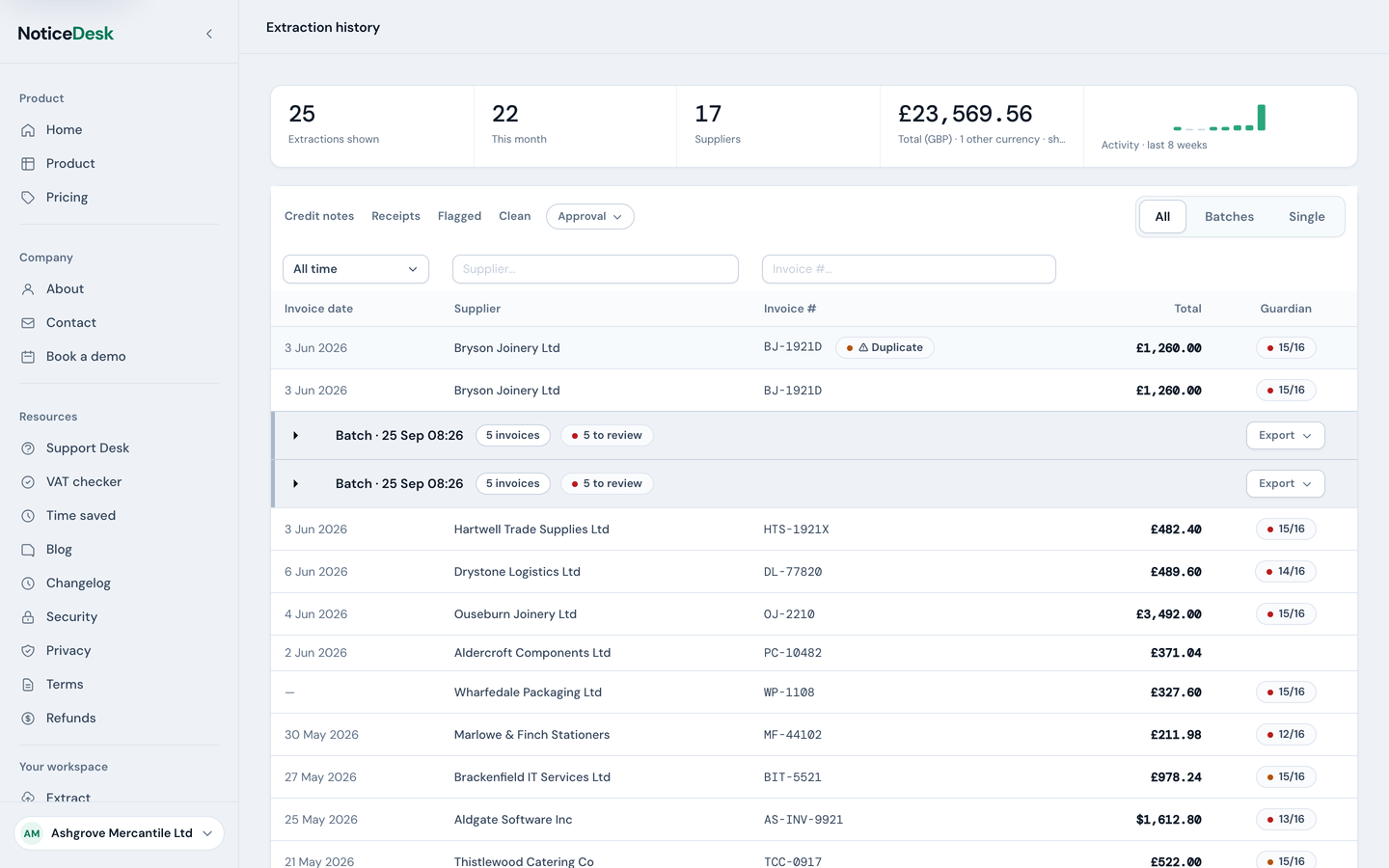
Task: Click the £978.24 total for Brackenfield IT
Action: [1176, 777]
